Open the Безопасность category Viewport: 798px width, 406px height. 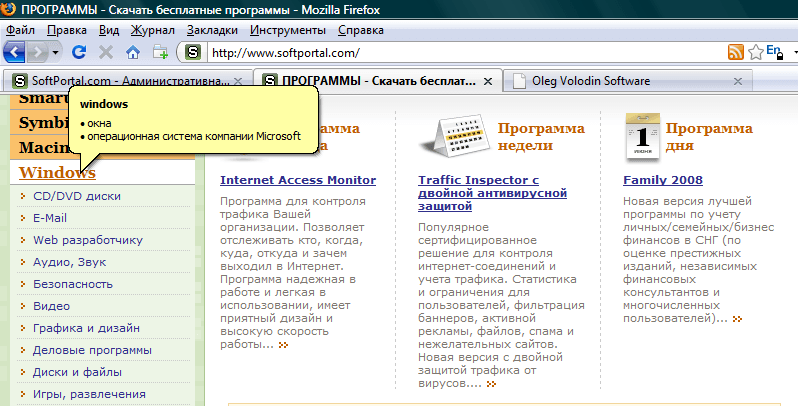point(73,284)
